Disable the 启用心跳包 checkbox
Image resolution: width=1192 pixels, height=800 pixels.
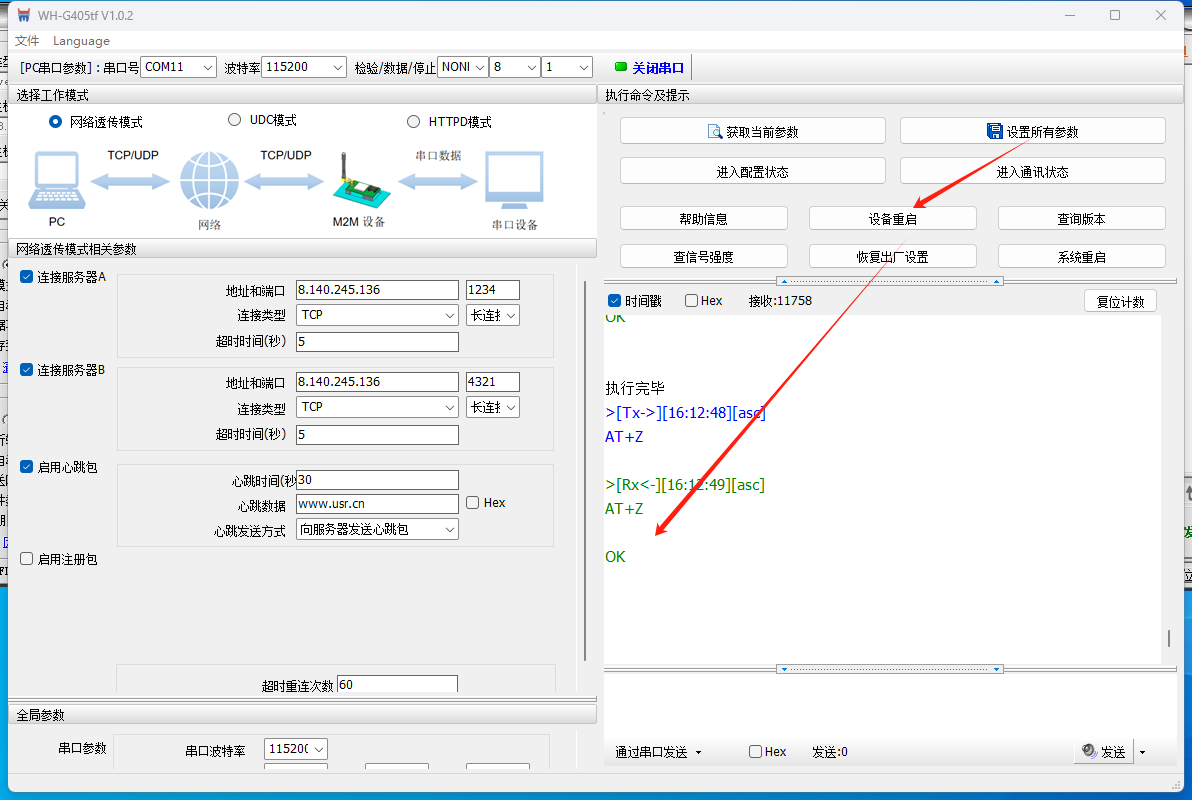pos(27,467)
